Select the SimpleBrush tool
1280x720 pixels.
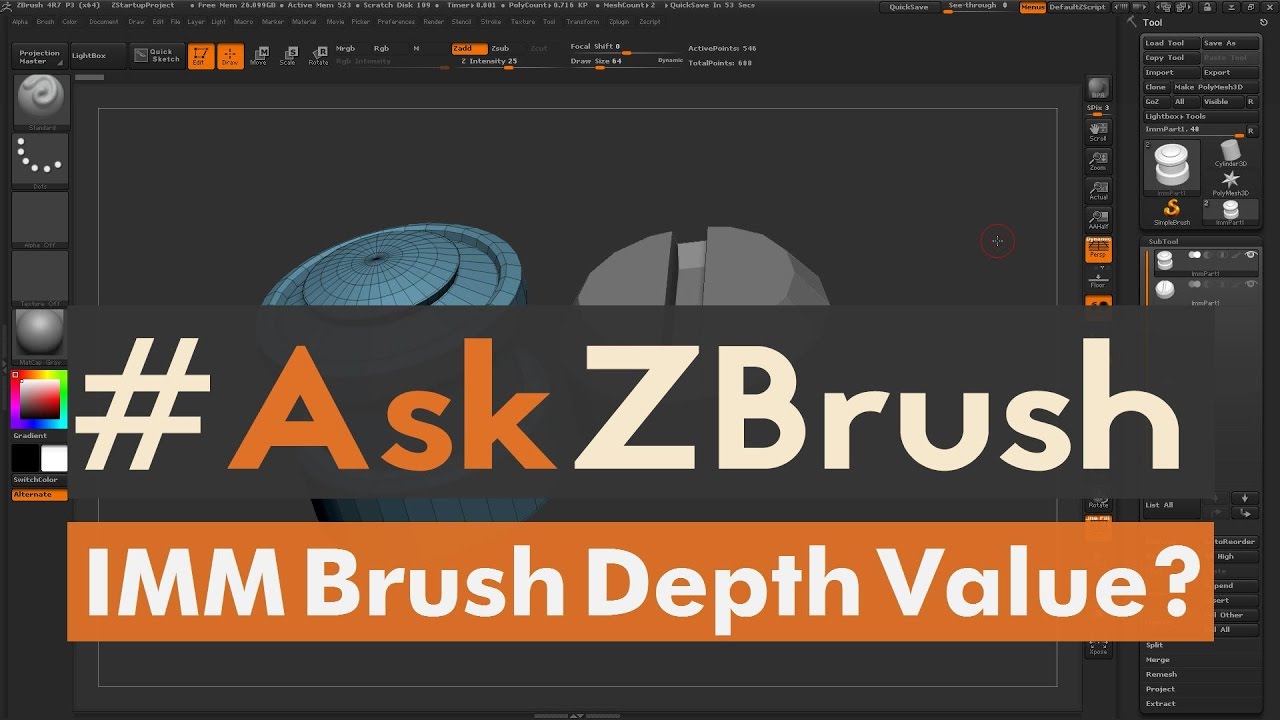1172,211
